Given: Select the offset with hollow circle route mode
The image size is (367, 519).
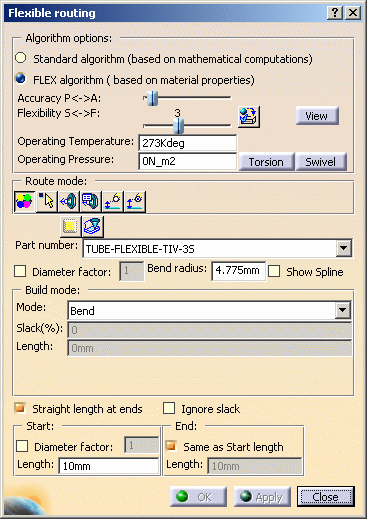Looking at the screenshot, I should tap(113, 201).
